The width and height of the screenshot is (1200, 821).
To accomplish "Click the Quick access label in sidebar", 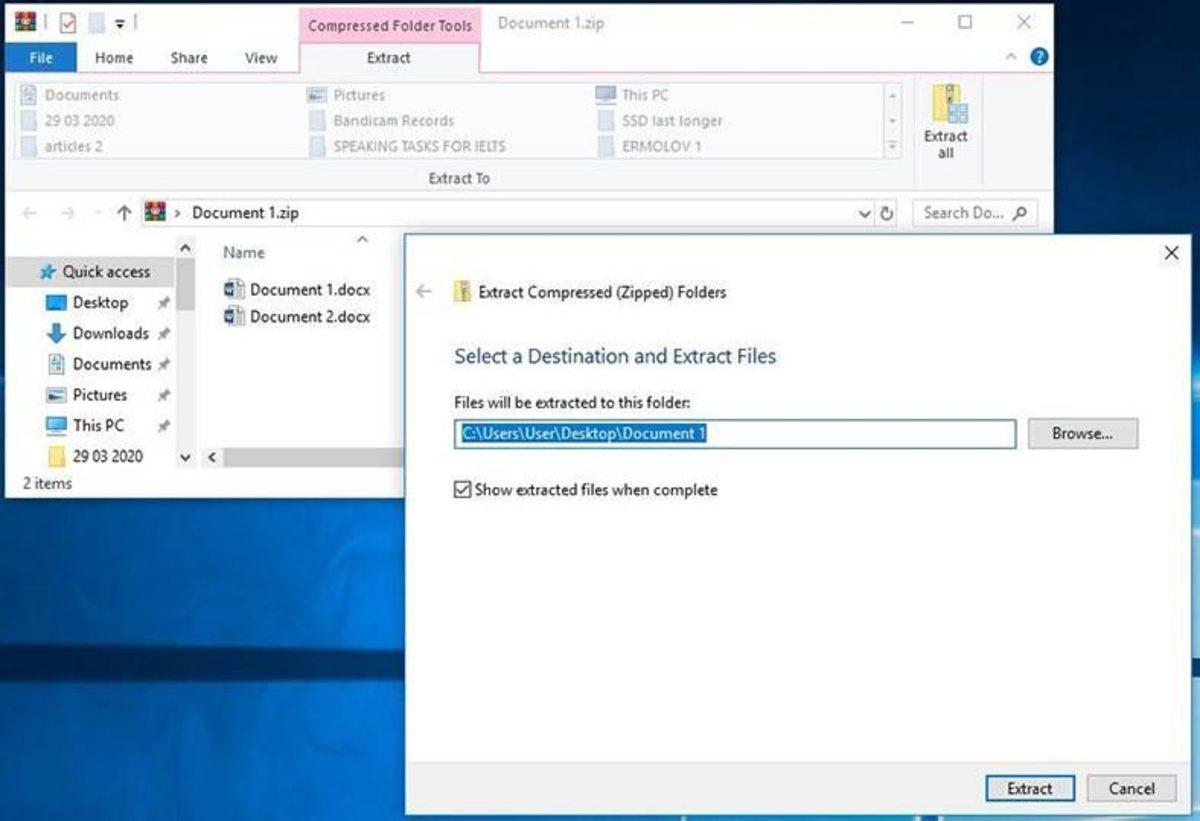I will tap(106, 271).
